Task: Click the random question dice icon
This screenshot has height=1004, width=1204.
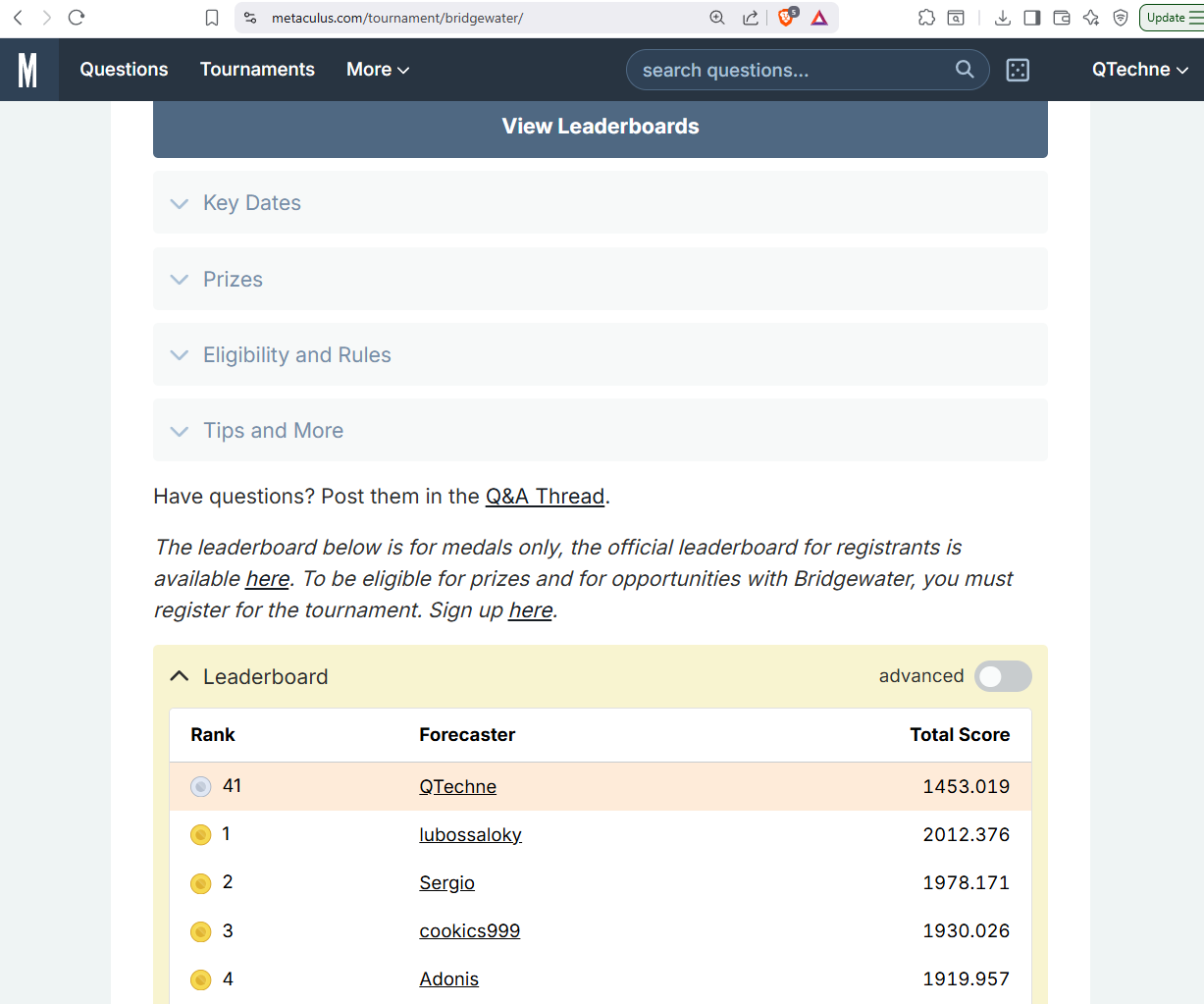Action: [x=1018, y=70]
